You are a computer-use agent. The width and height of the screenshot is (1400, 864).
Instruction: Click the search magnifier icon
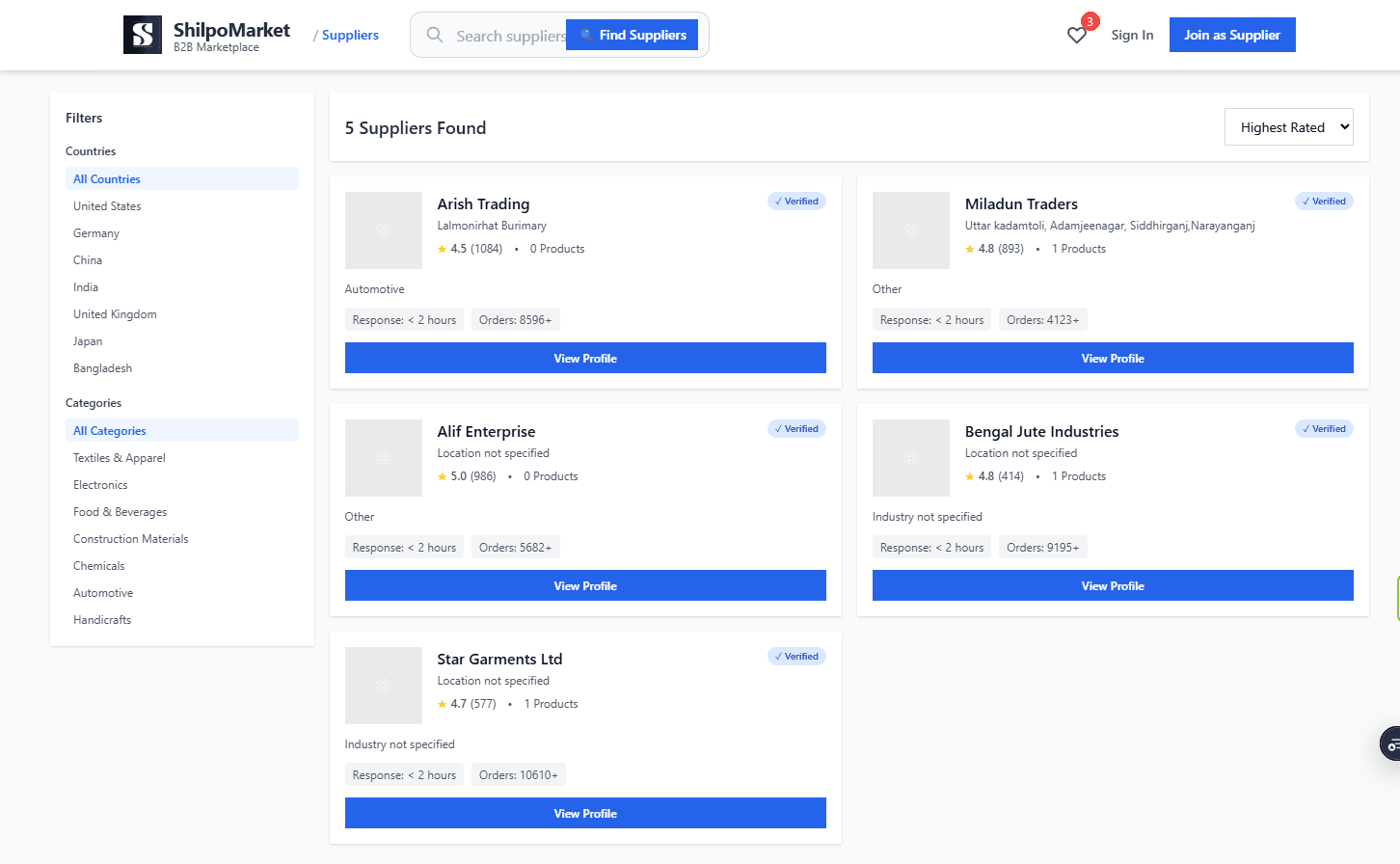[x=435, y=35]
